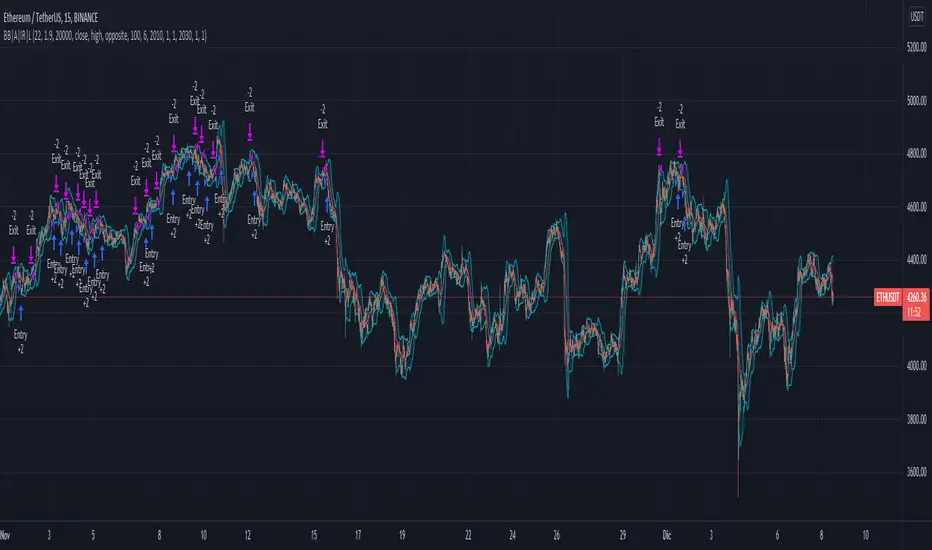Viewport: 932px width, 550px height.
Task: Open the BB|A|IR|L strategy legend settings
Action: tap(105, 36)
